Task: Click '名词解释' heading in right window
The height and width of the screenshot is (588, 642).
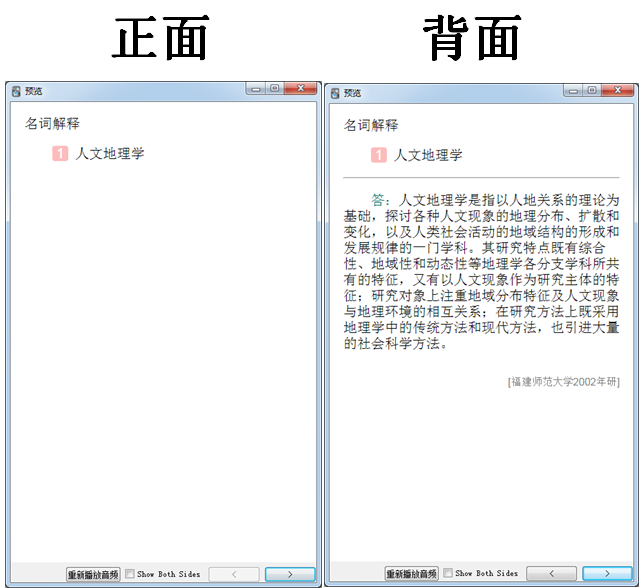Action: click(x=371, y=125)
